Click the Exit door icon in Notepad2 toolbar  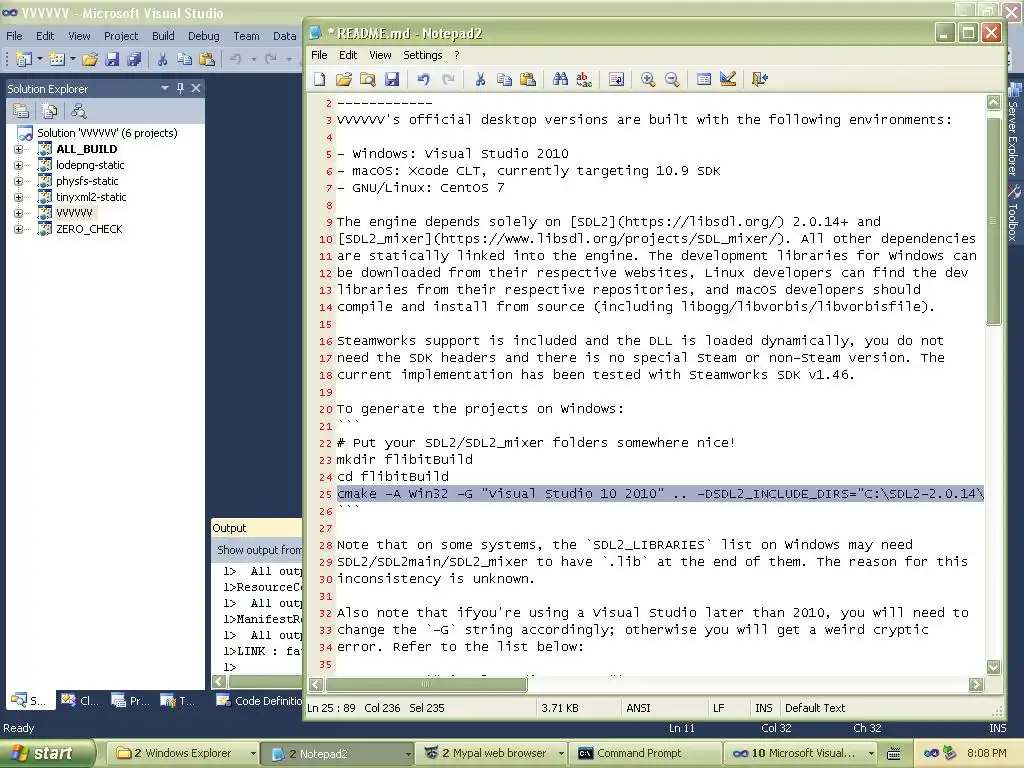tap(760, 80)
